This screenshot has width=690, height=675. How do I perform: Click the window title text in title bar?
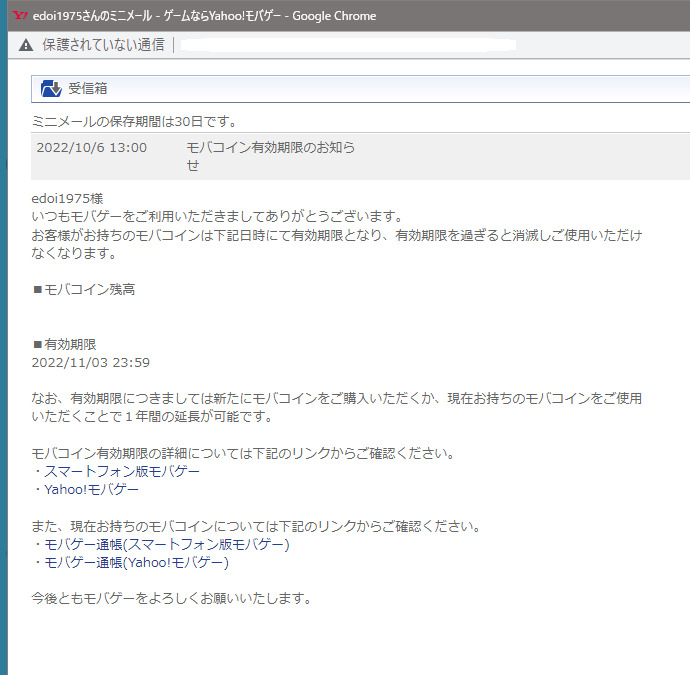tap(205, 16)
